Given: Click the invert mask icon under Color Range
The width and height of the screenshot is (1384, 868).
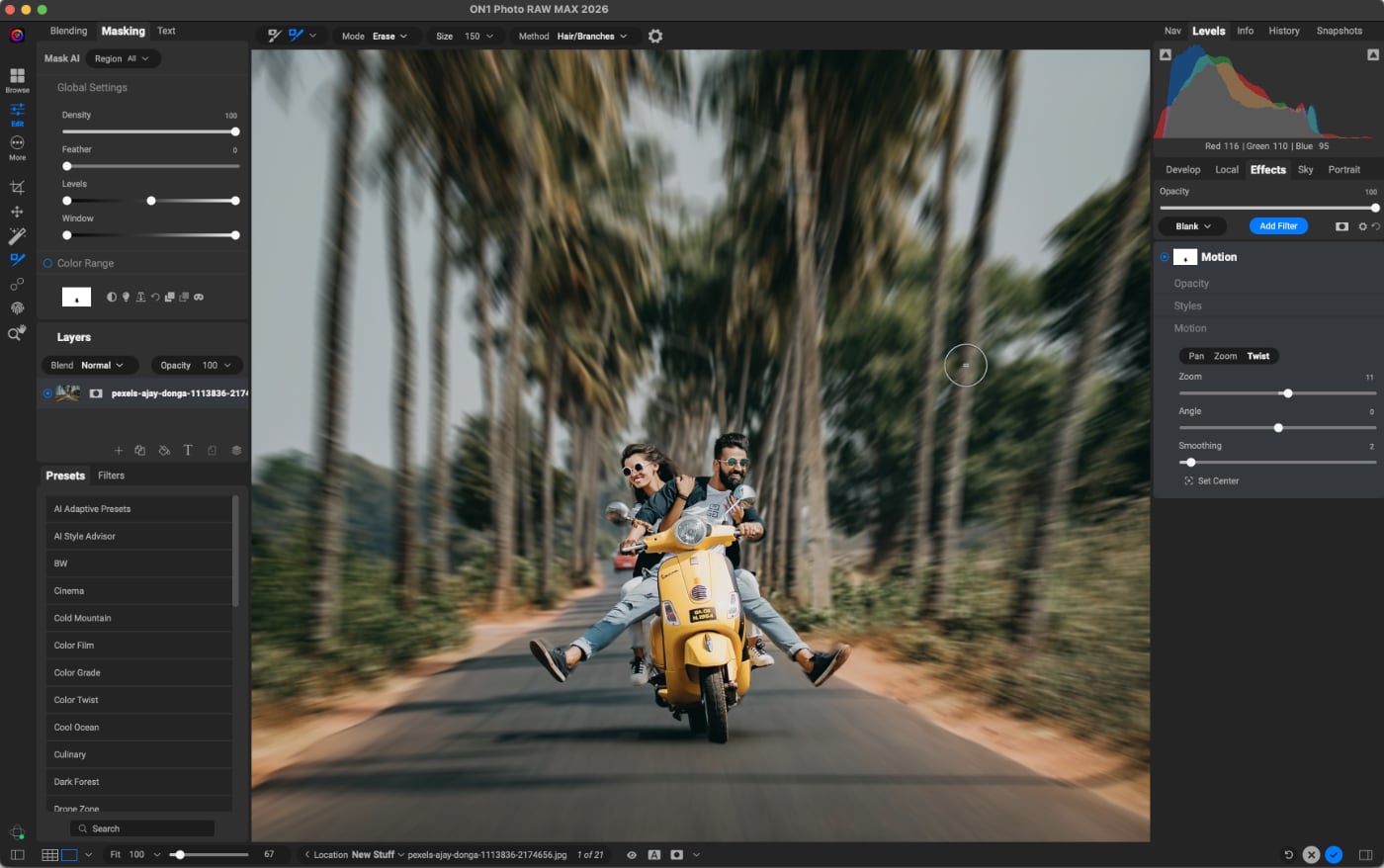Looking at the screenshot, I should 111,297.
